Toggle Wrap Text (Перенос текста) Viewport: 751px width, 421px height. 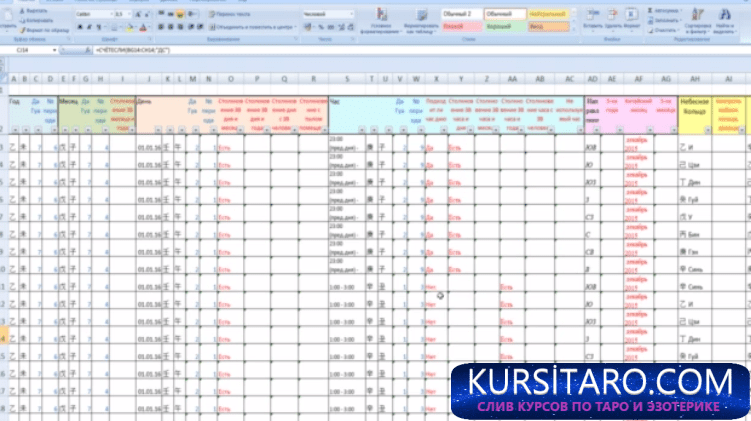click(231, 16)
